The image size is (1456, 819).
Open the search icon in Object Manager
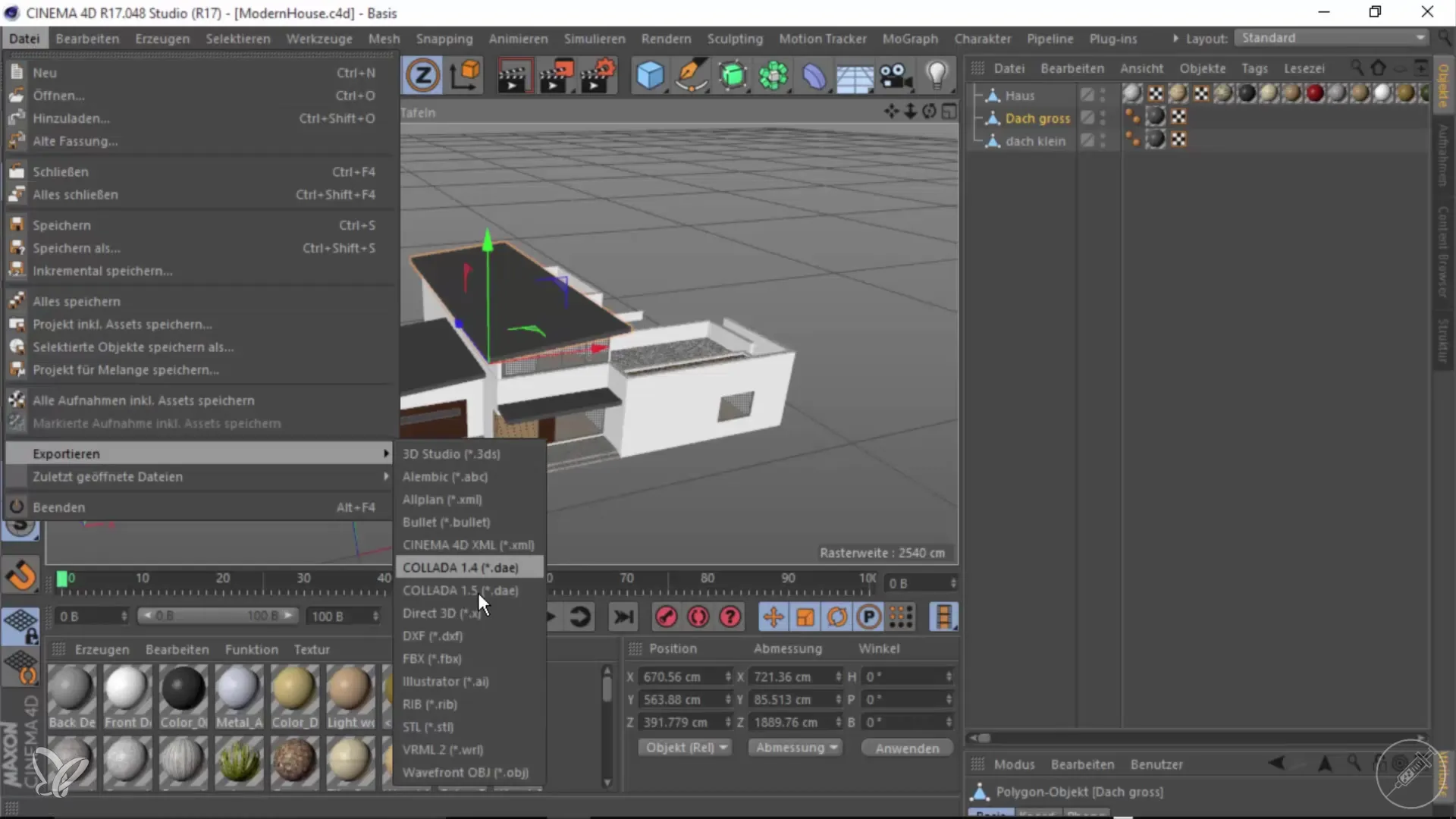point(1357,67)
